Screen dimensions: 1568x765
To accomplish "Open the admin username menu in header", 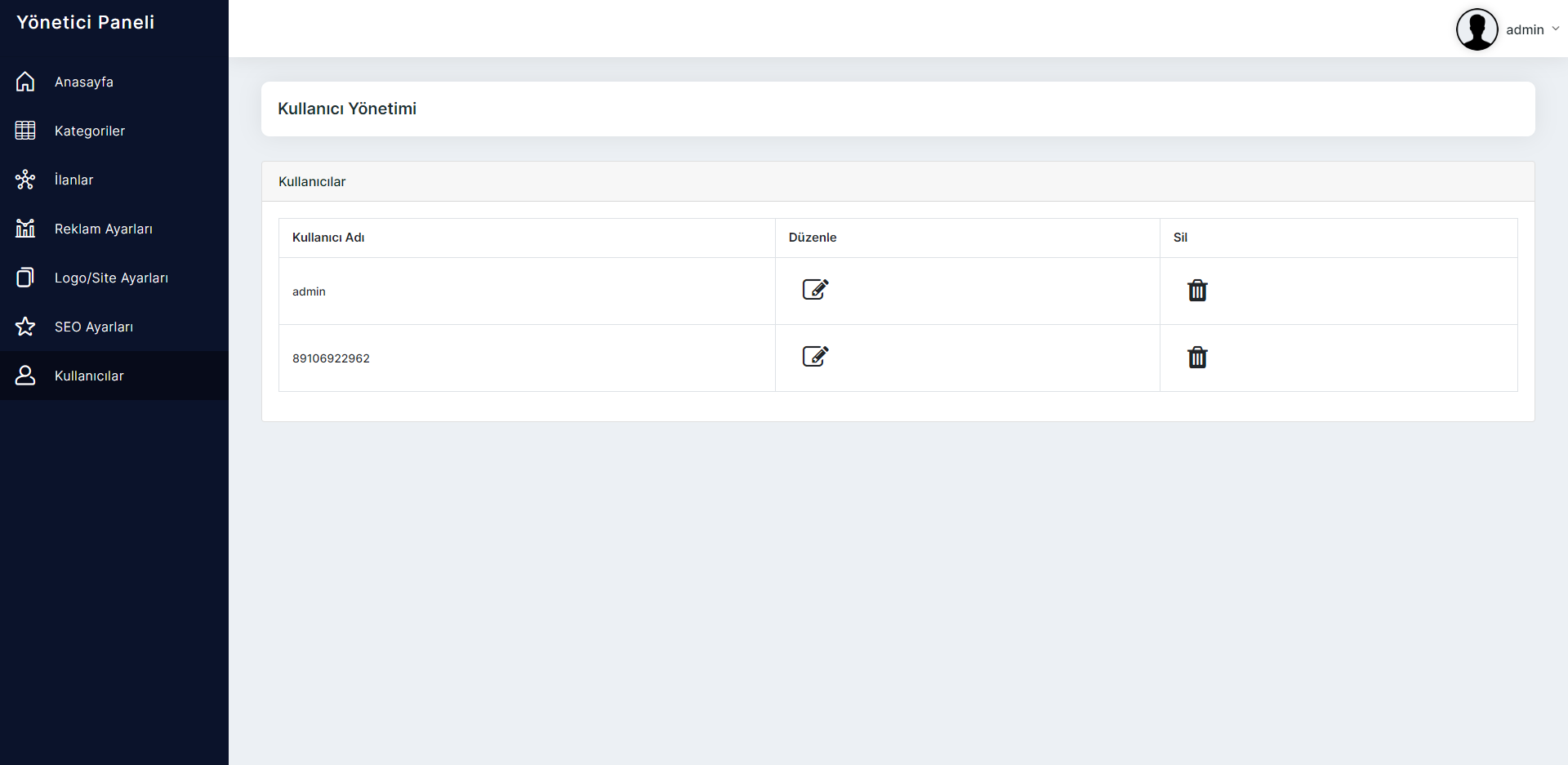I will (x=1525, y=30).
